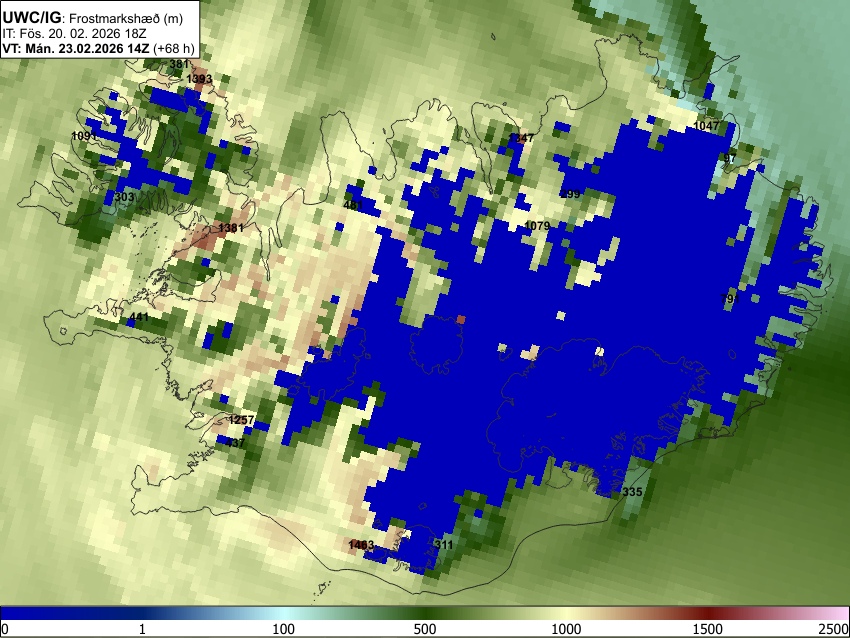This screenshot has height=638, width=850.
Task: Click the station value 791
Action: click(x=730, y=299)
